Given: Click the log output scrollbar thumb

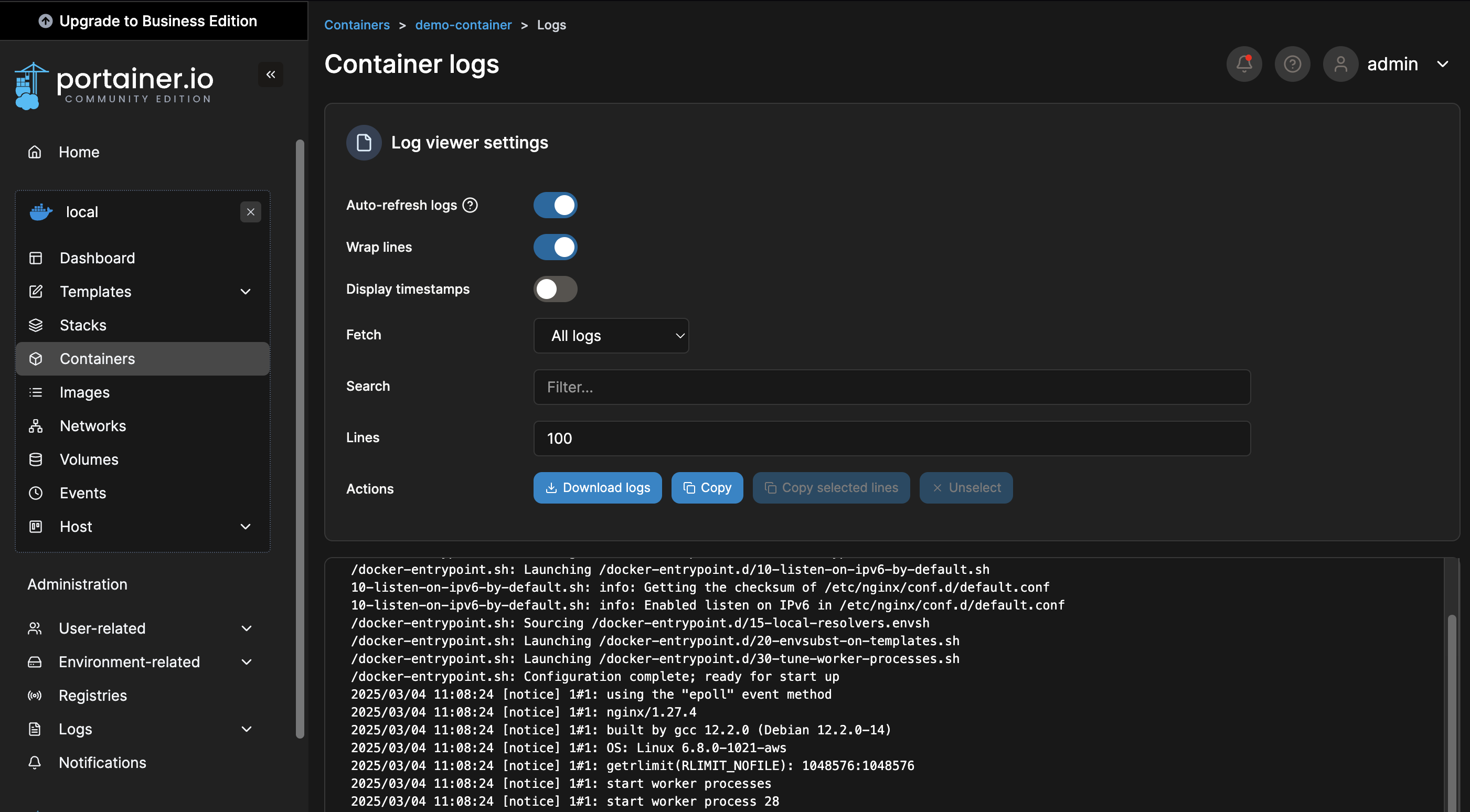Looking at the screenshot, I should click(x=1451, y=713).
